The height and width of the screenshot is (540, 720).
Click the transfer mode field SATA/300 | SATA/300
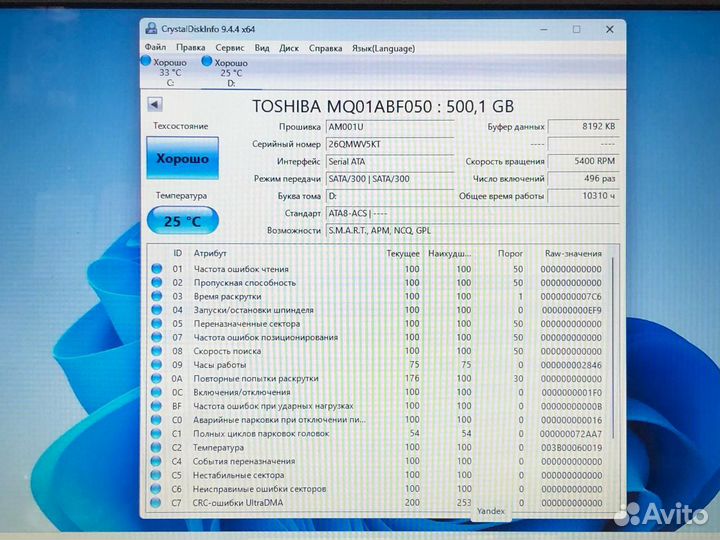[390, 179]
